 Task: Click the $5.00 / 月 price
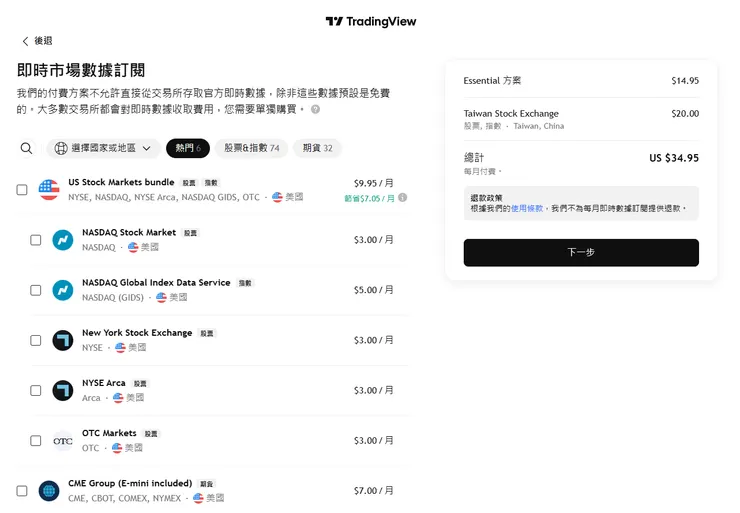(373, 290)
